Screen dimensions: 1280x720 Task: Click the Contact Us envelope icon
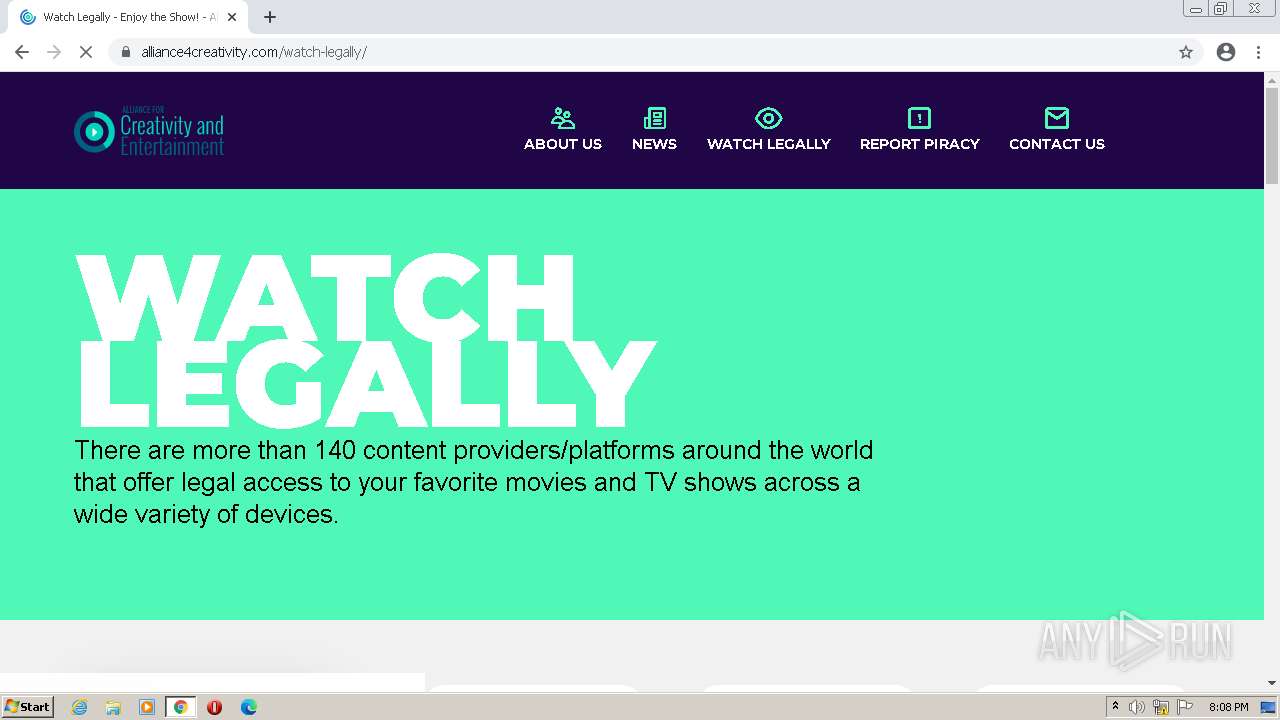coord(1057,118)
